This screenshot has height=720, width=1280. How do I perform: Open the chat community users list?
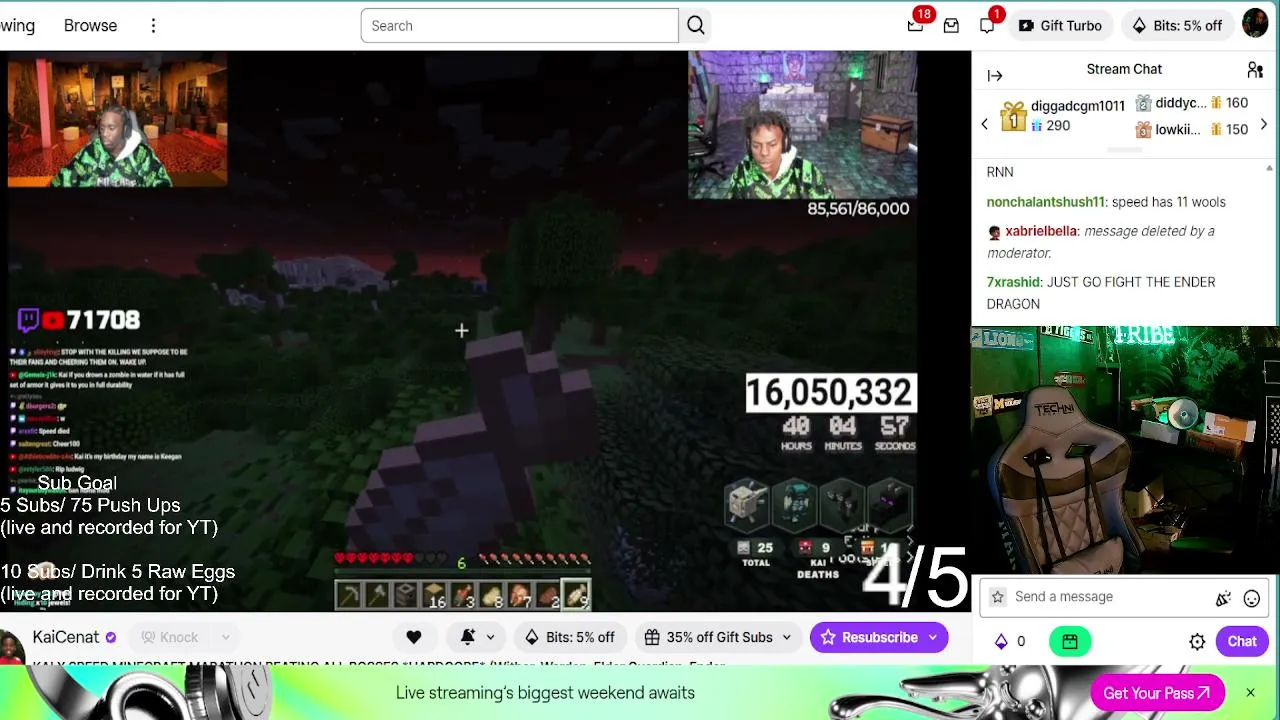coord(1255,70)
